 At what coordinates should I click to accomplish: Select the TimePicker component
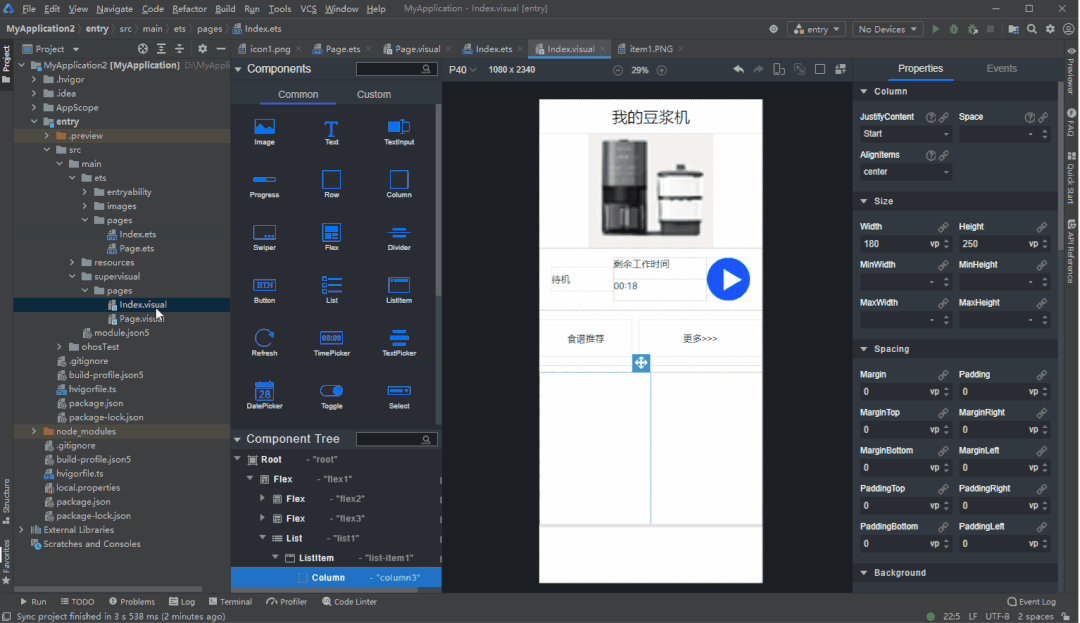tap(331, 343)
